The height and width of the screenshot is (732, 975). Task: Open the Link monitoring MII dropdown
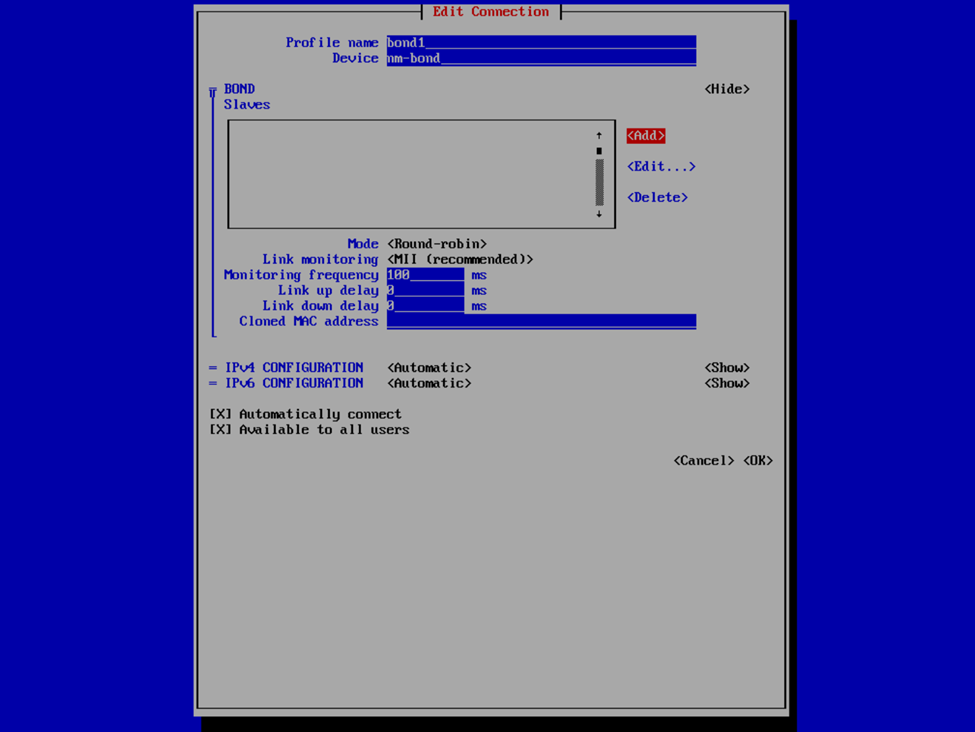coord(460,259)
